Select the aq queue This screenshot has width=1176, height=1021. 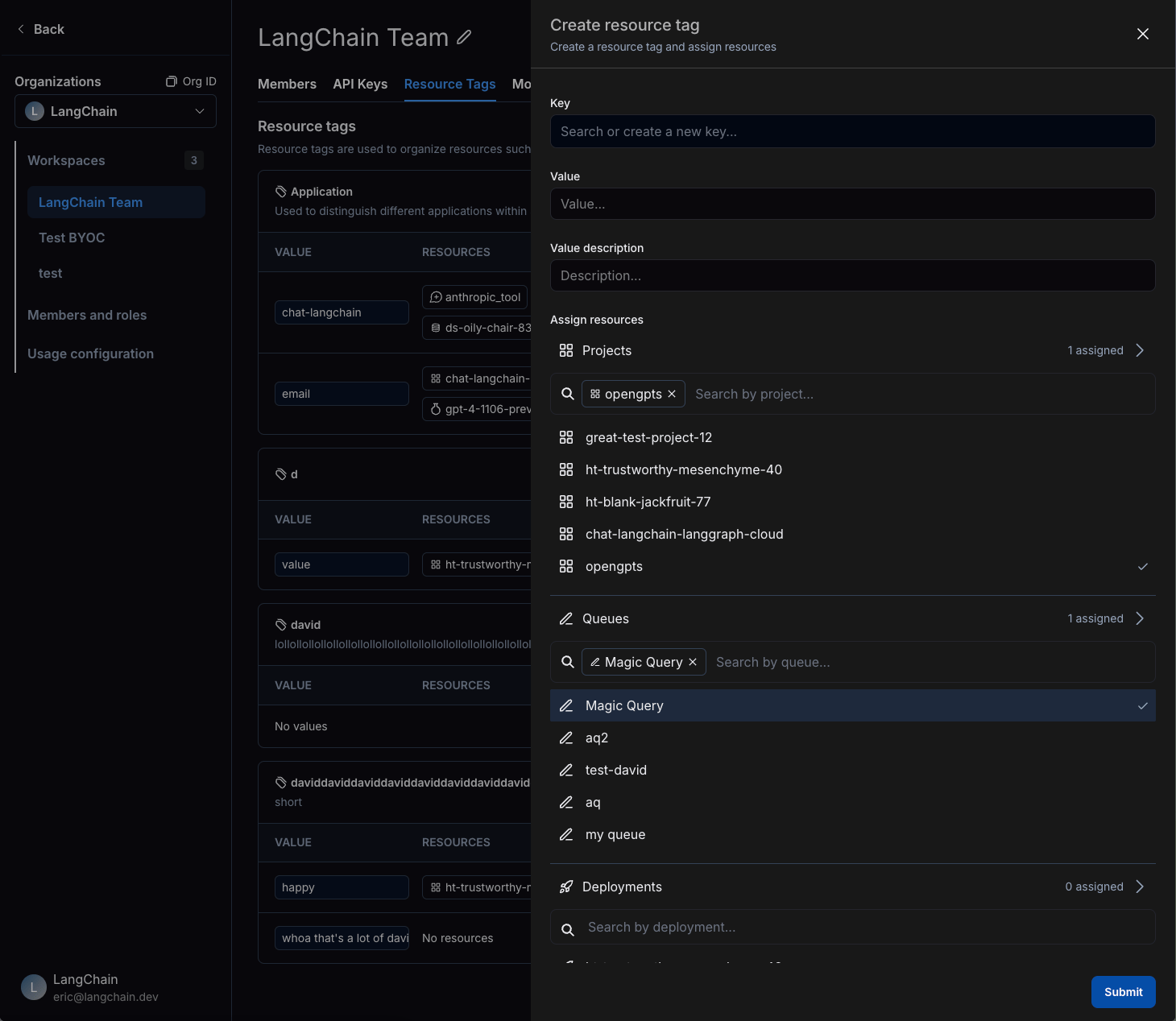[853, 802]
